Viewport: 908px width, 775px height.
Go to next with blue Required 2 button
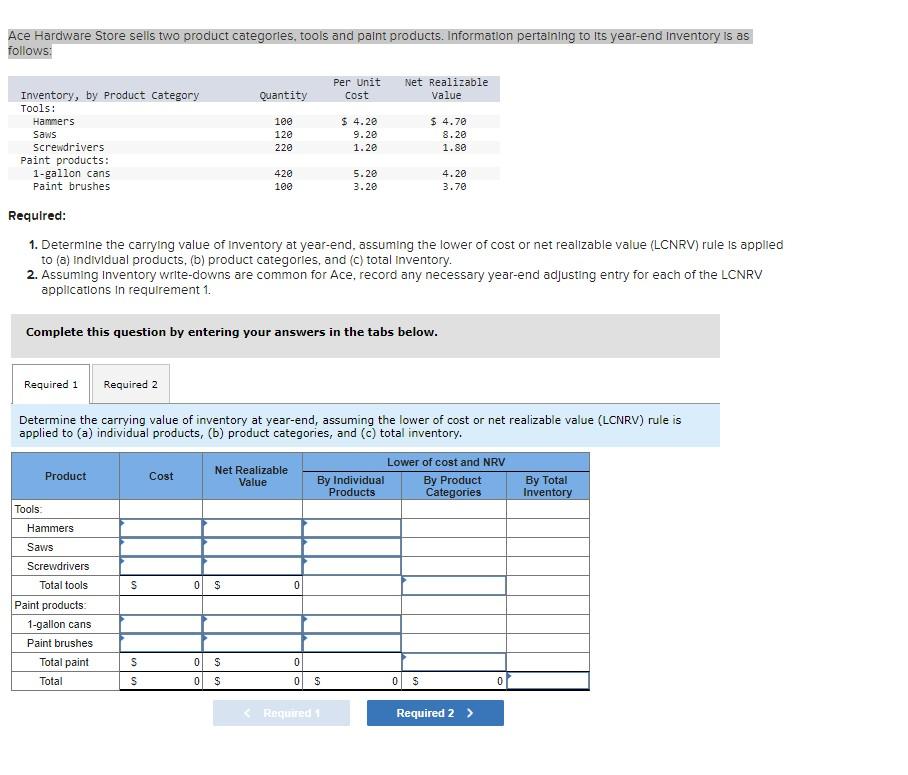pyautogui.click(x=435, y=713)
